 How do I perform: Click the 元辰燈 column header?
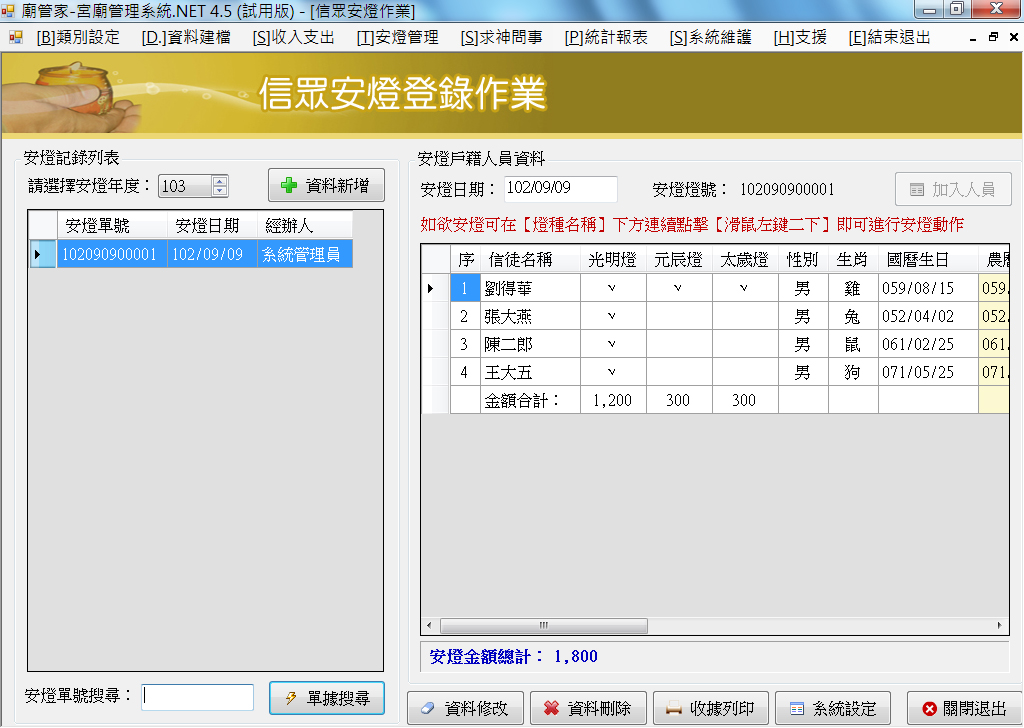click(679, 260)
